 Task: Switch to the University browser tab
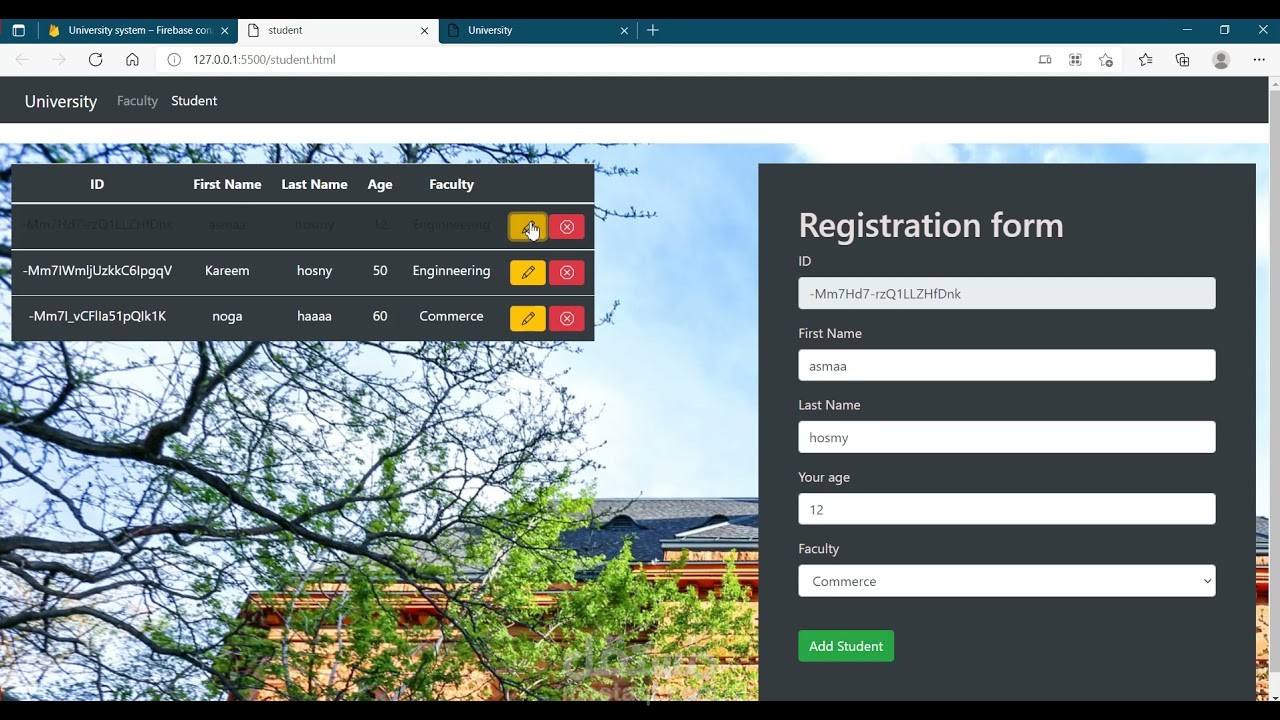pos(538,30)
